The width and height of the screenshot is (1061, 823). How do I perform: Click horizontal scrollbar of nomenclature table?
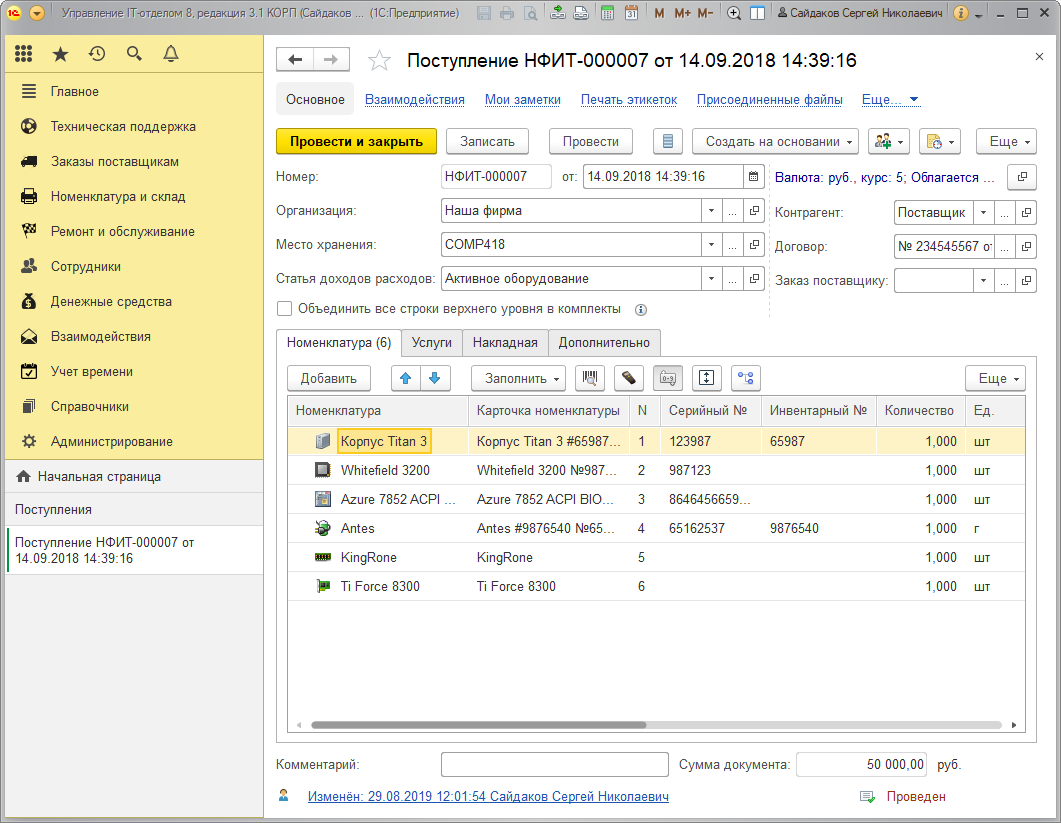pyautogui.click(x=478, y=725)
